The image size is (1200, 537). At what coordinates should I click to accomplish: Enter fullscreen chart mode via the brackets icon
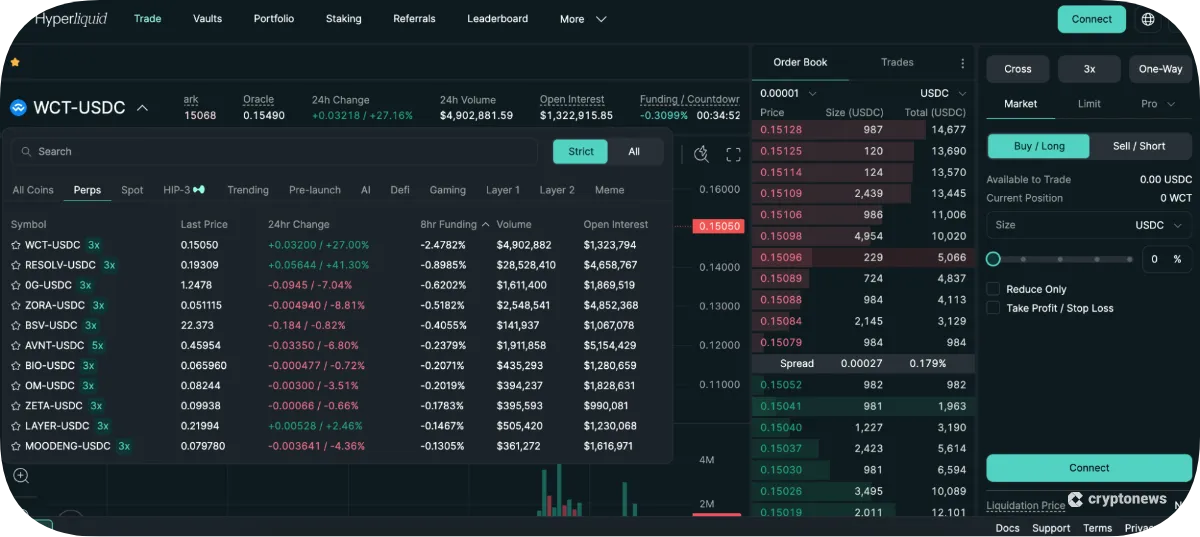point(733,154)
